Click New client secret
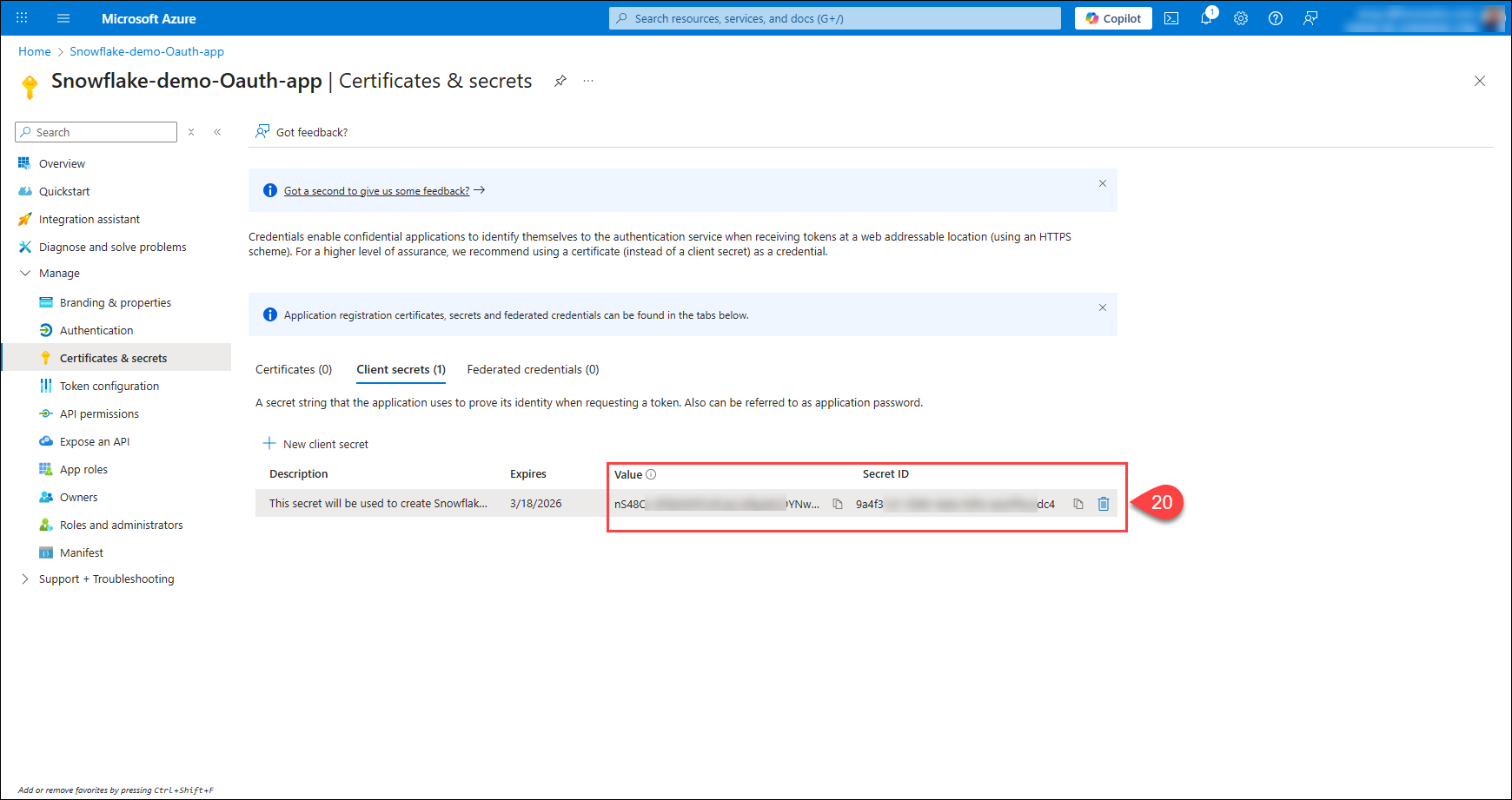 316,444
